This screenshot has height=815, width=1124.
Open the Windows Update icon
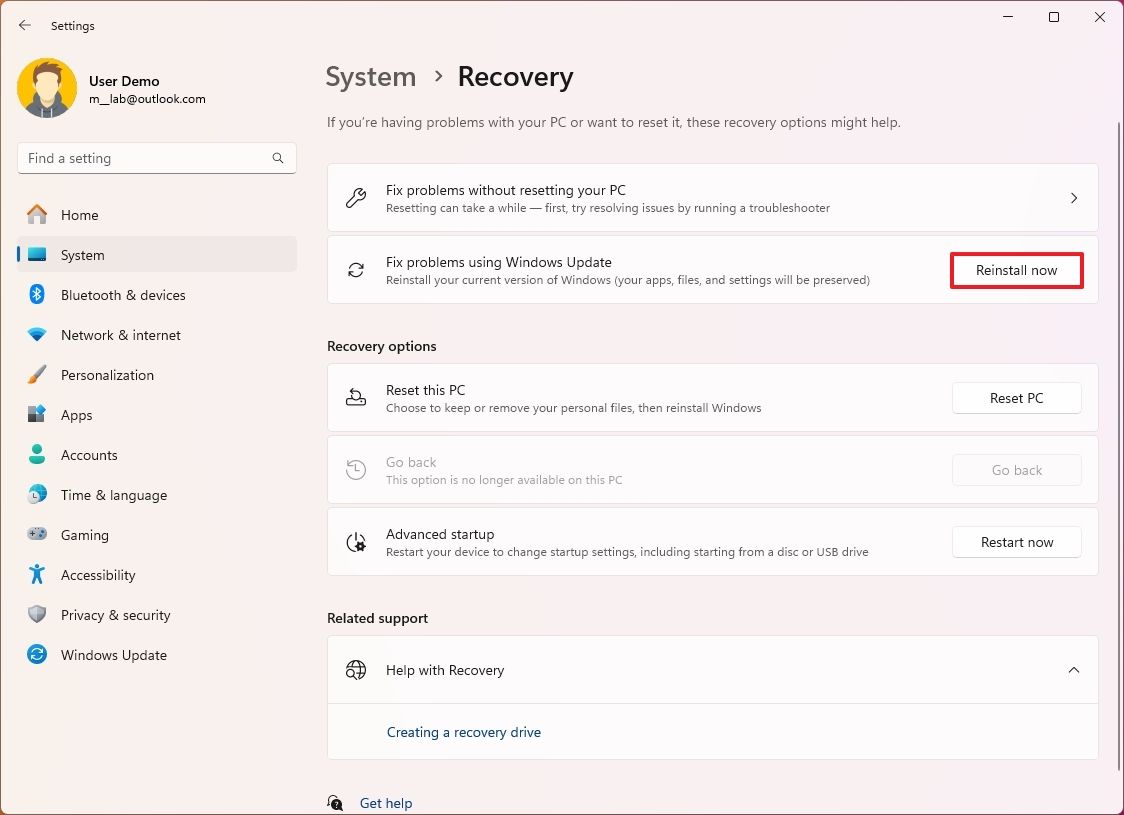(38, 654)
